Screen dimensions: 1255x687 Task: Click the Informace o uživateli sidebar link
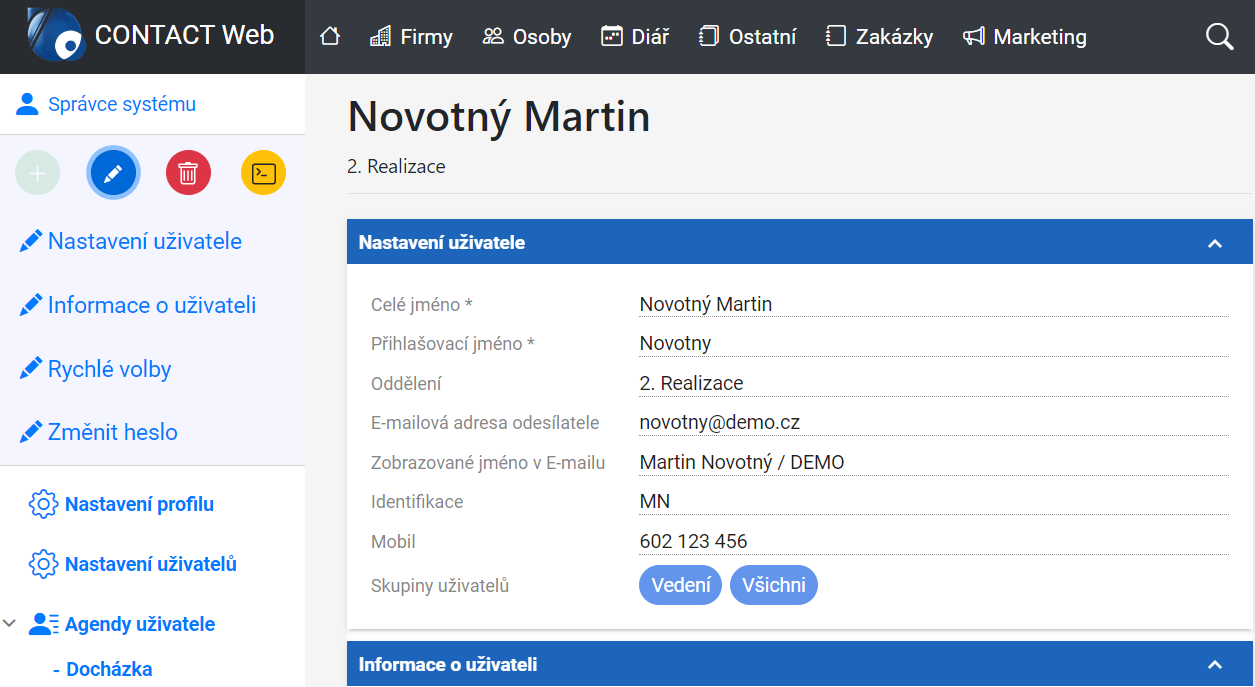[152, 305]
